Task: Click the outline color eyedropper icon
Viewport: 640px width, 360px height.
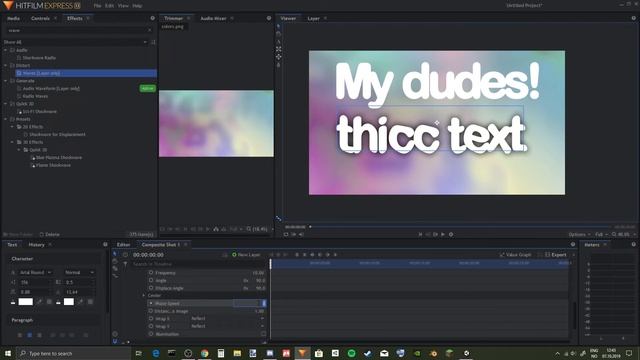Action: point(80,302)
